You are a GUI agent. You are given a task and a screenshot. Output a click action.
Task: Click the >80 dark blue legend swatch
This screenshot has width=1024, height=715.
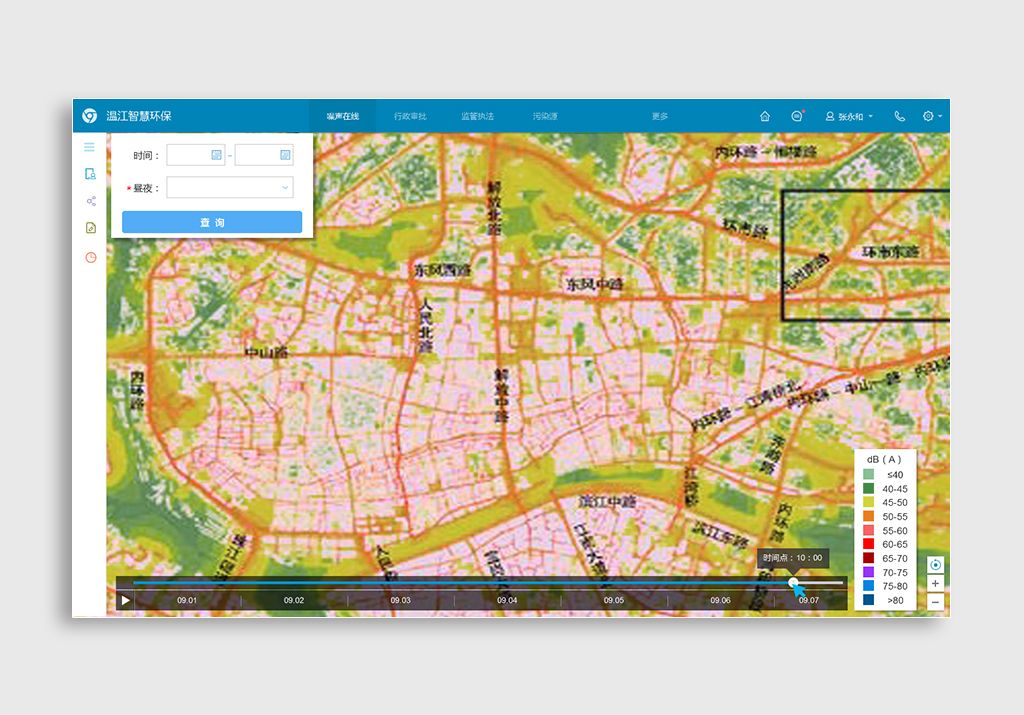pos(869,600)
